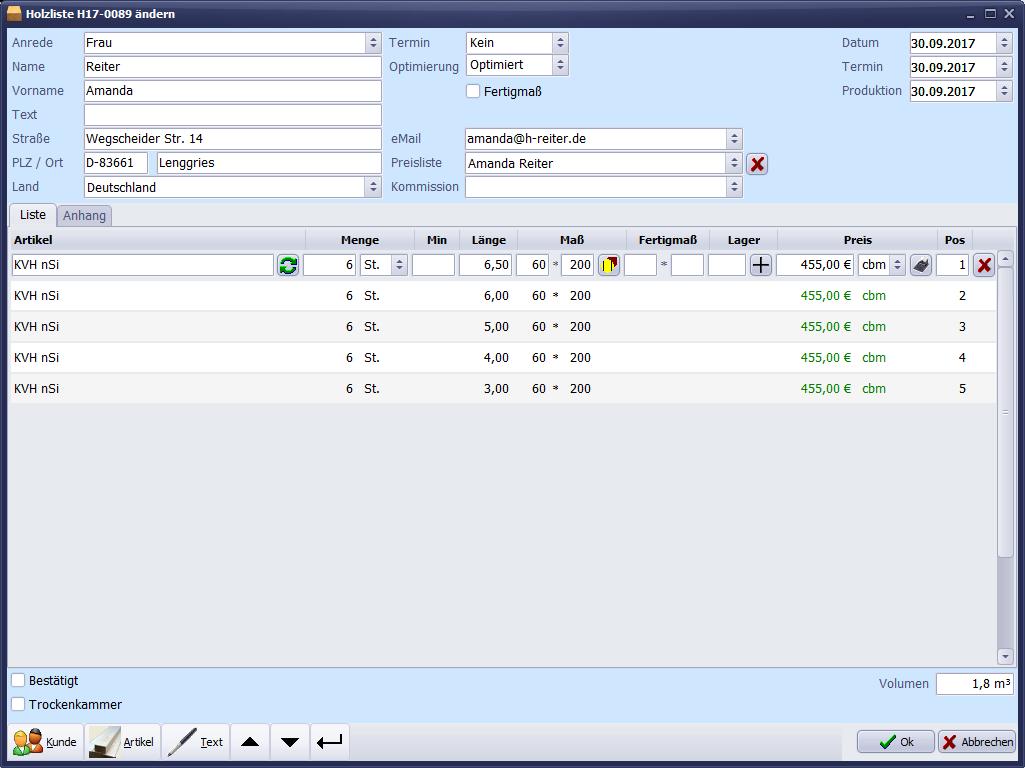The image size is (1025, 768).
Task: Click the Länge column header
Action: click(x=488, y=240)
